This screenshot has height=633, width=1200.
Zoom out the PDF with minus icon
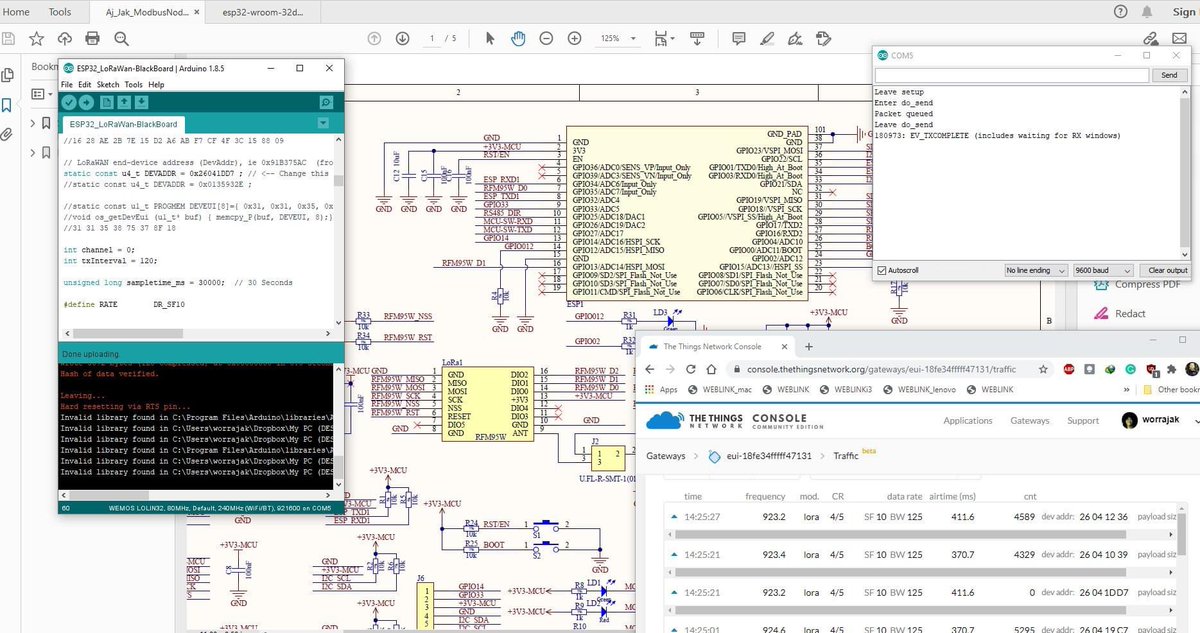546,38
